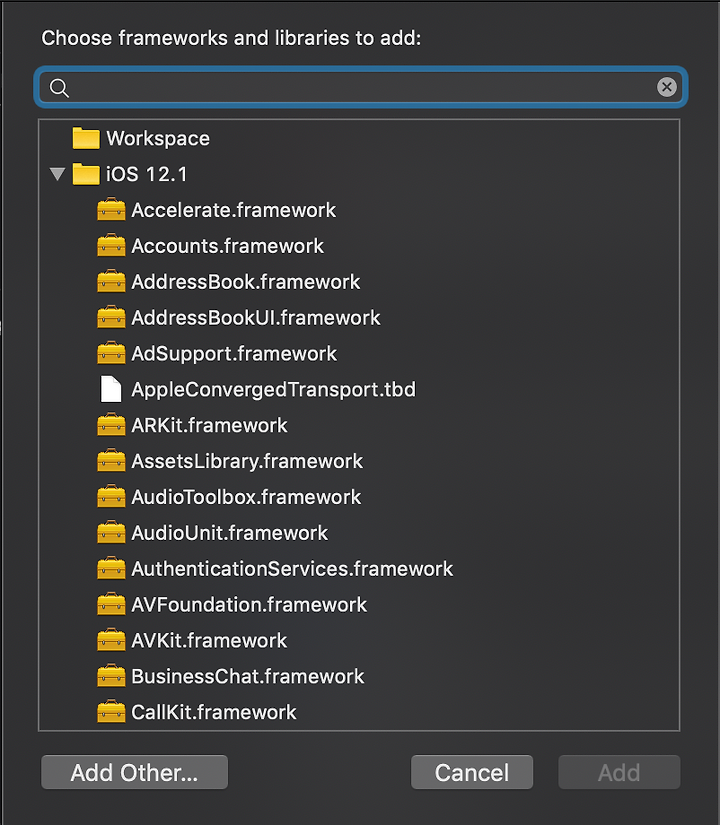Viewport: 720px width, 825px height.
Task: Select the BusinessChat.framework row
Action: [359, 676]
